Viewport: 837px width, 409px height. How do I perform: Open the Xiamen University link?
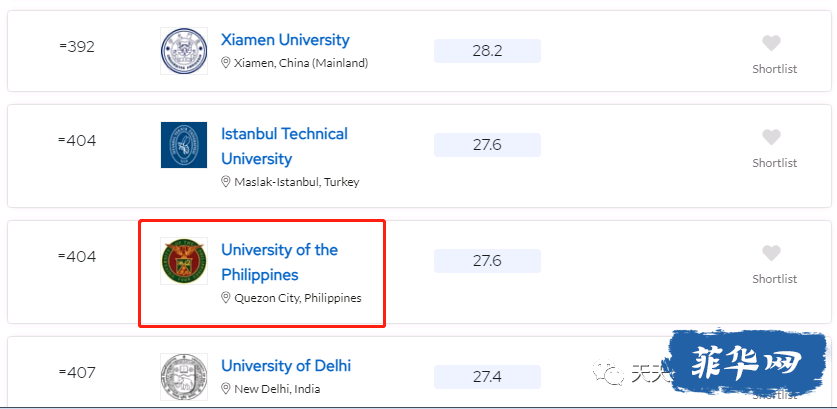(x=285, y=40)
